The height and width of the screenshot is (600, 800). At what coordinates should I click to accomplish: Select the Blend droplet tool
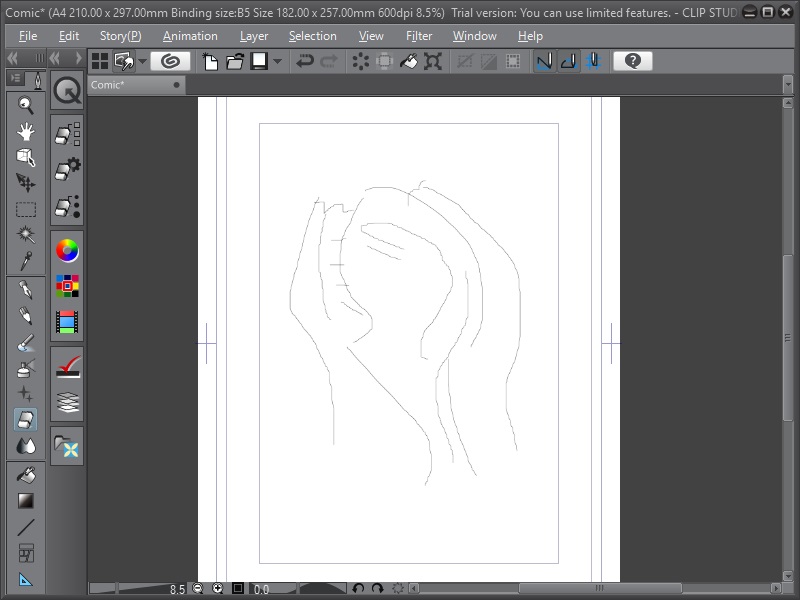coord(25,447)
